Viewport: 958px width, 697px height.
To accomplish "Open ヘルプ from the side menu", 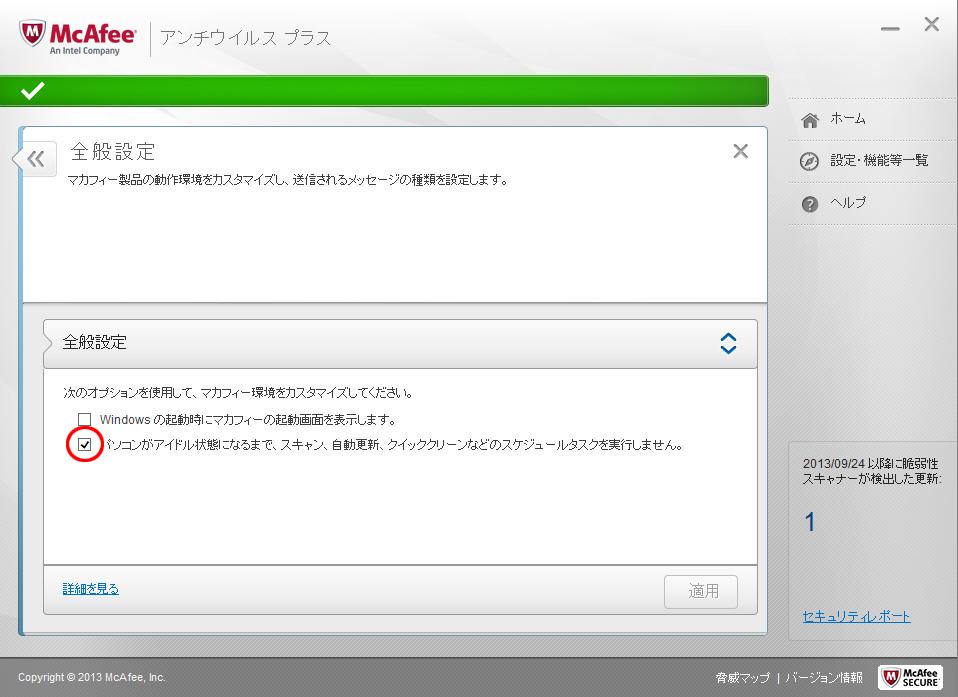I will click(x=848, y=202).
